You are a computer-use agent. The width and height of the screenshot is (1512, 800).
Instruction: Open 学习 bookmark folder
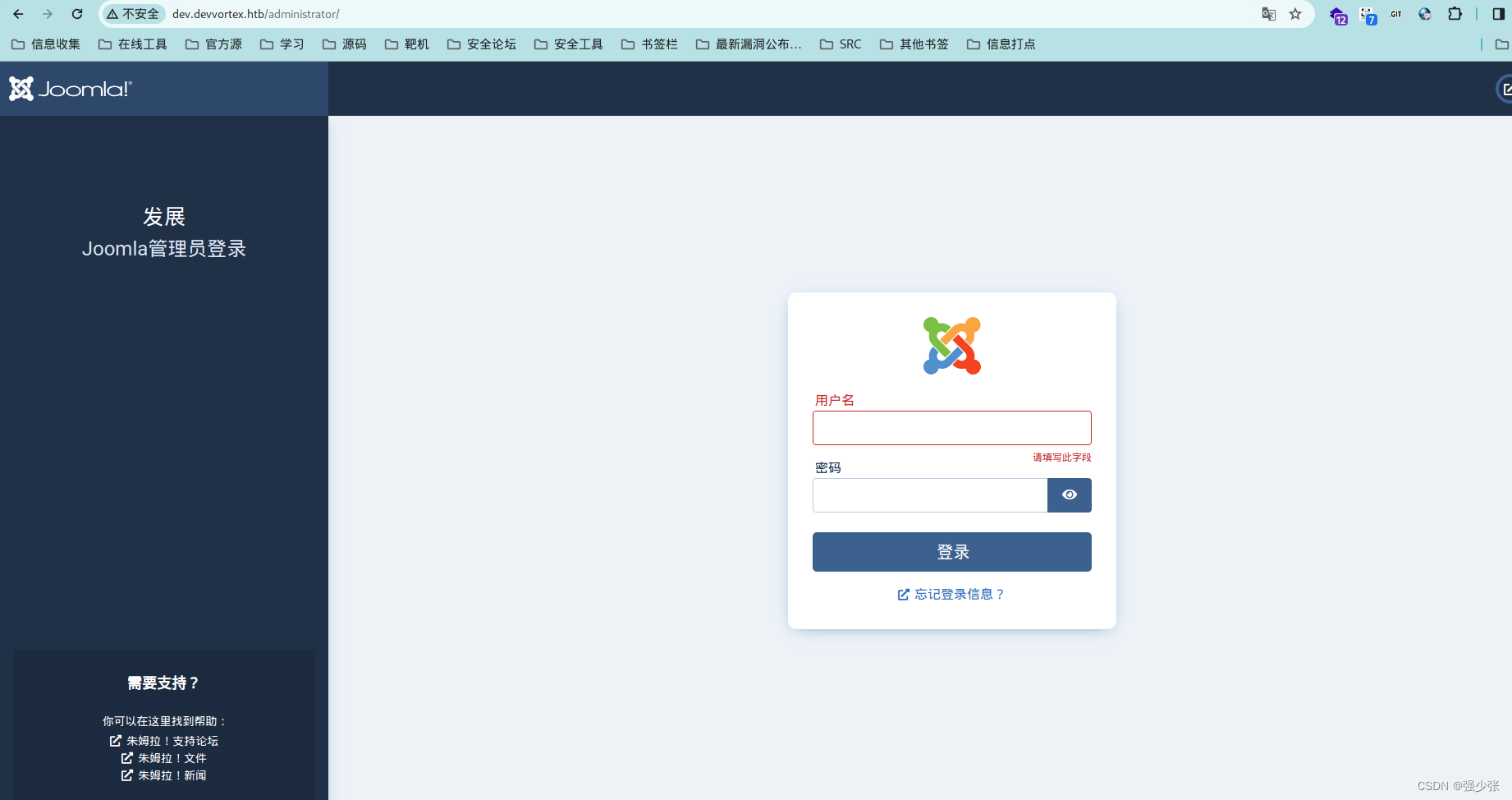click(282, 44)
